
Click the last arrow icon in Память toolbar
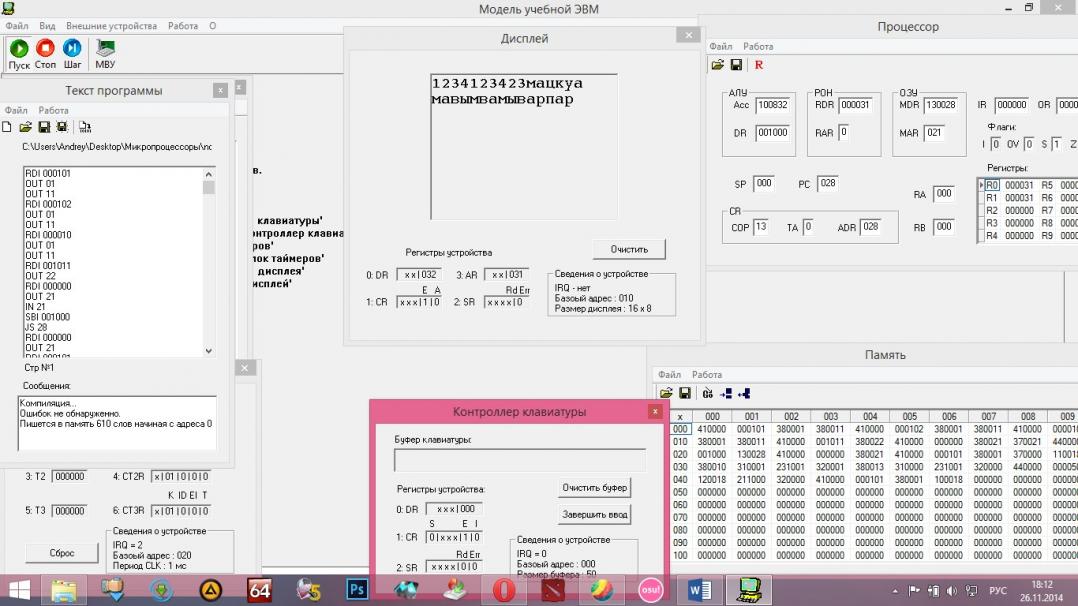744,393
